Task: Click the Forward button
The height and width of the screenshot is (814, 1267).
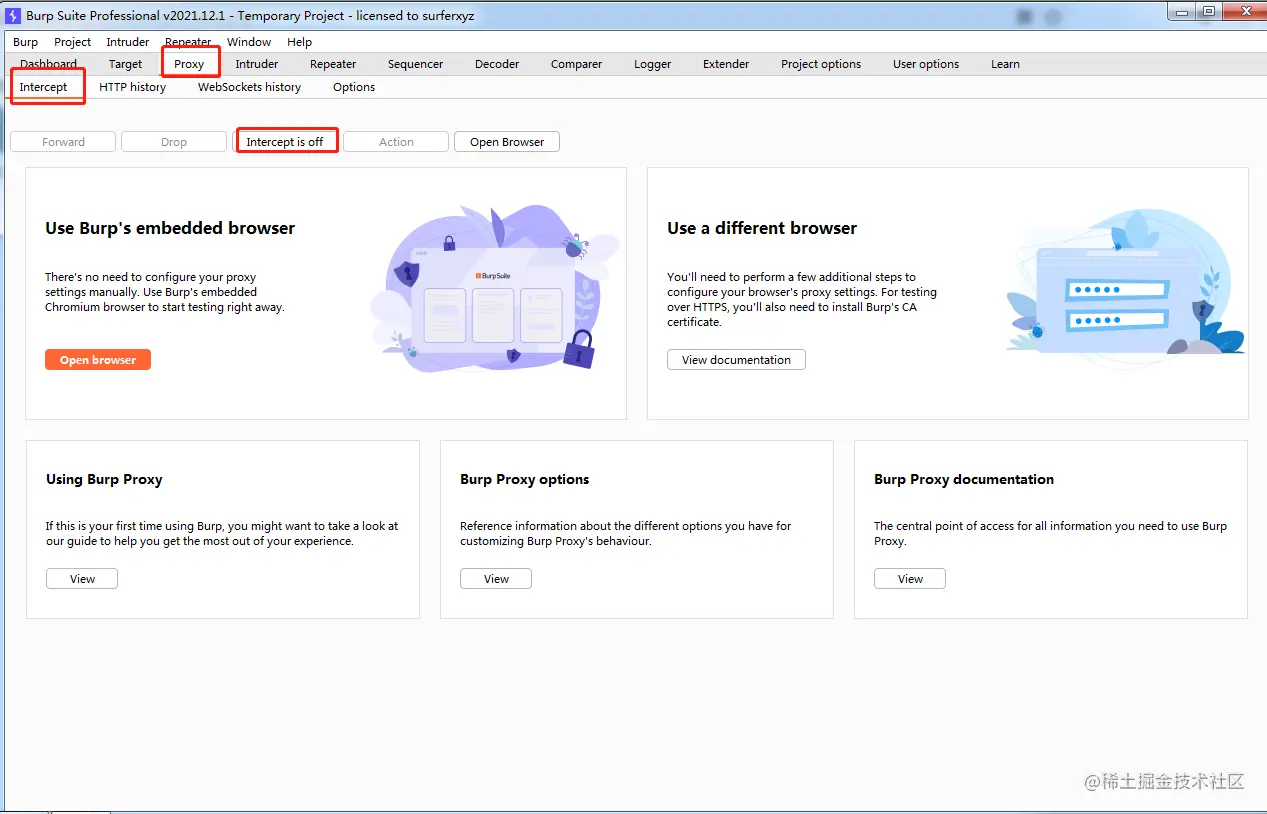Action: pyautogui.click(x=63, y=142)
